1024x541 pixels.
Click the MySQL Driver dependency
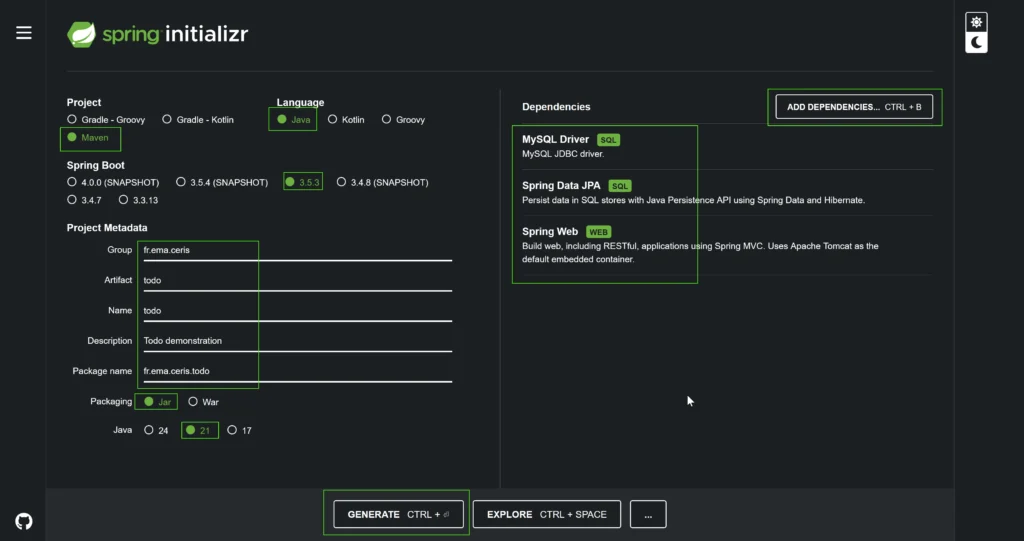click(555, 139)
